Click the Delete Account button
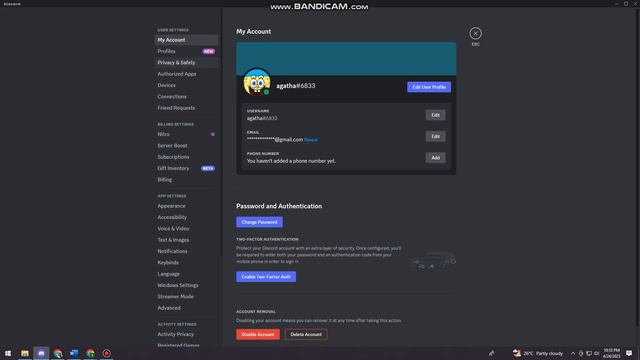 click(306, 334)
